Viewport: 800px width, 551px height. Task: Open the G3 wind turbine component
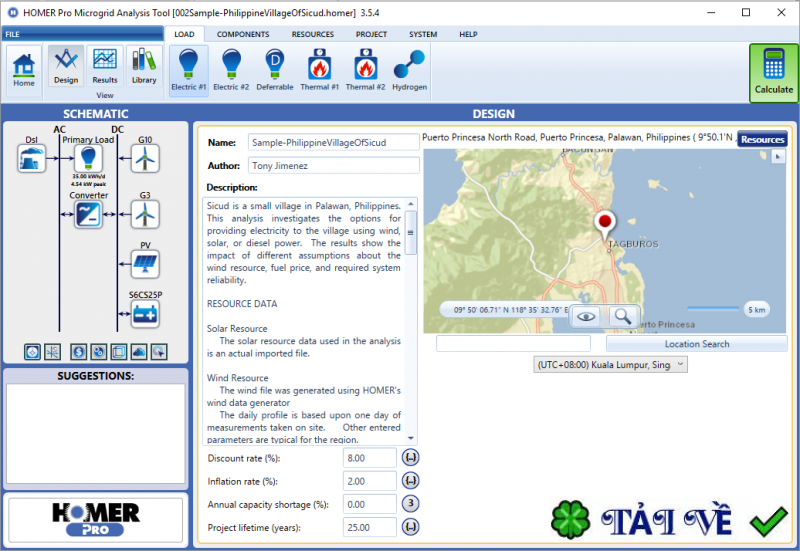(145, 214)
